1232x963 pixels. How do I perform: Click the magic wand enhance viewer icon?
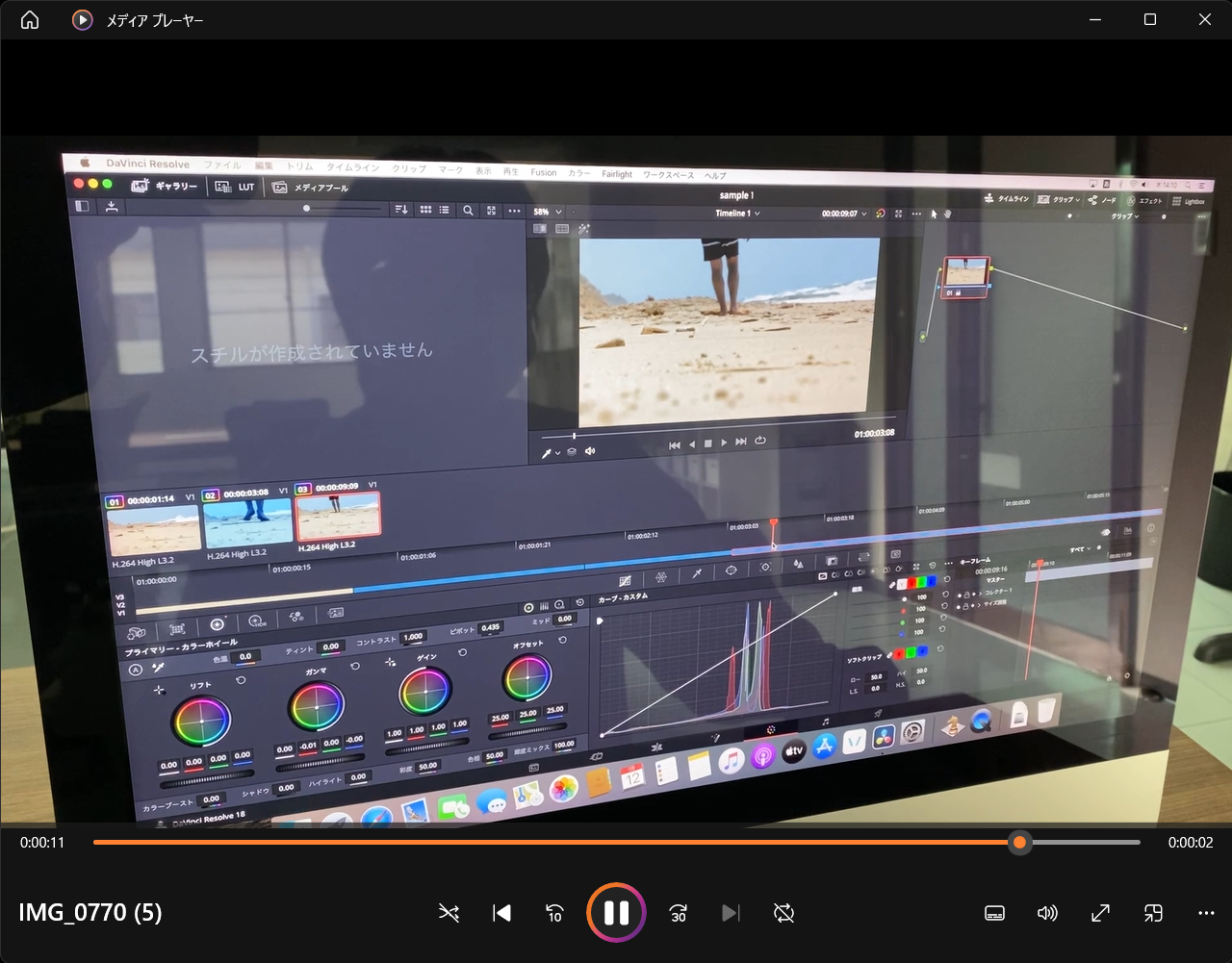coord(584,229)
